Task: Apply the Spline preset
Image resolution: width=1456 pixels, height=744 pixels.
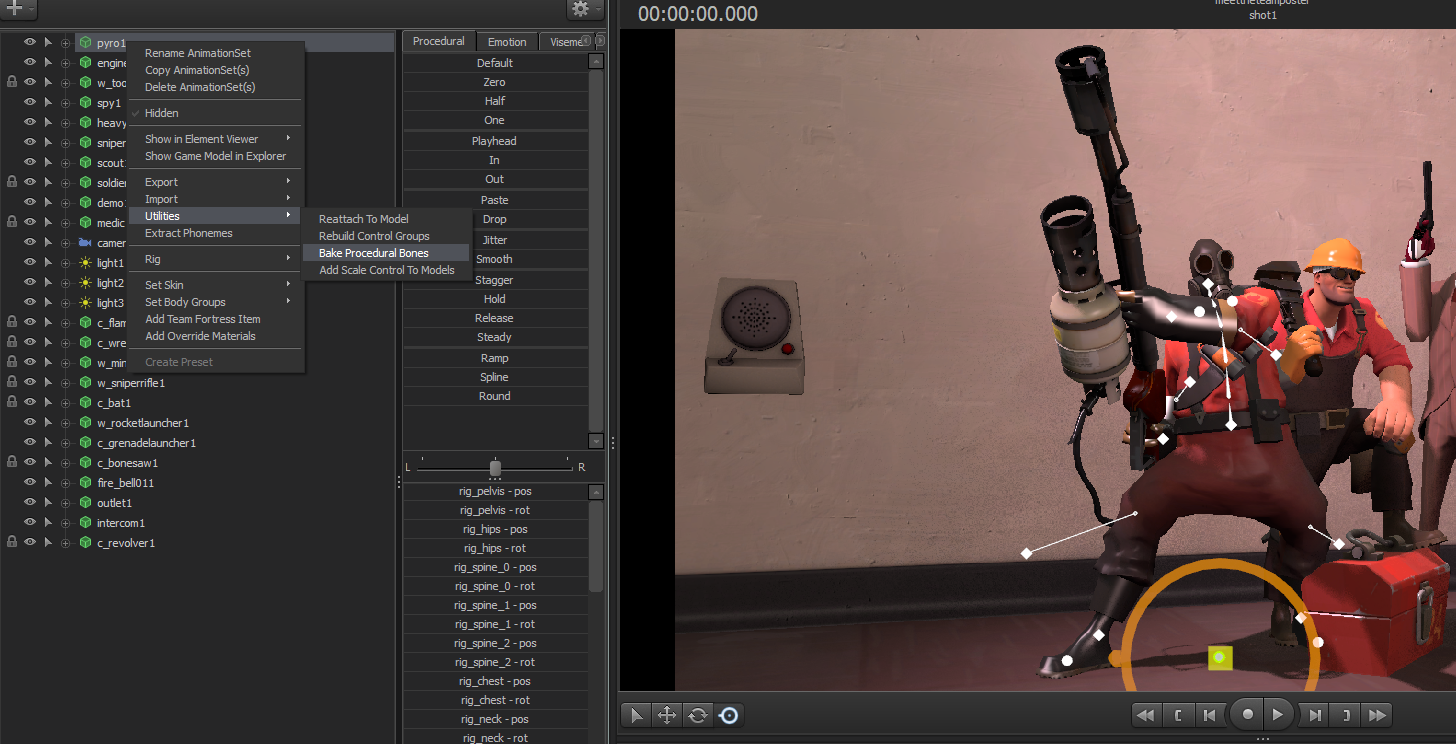Action: pyautogui.click(x=495, y=377)
